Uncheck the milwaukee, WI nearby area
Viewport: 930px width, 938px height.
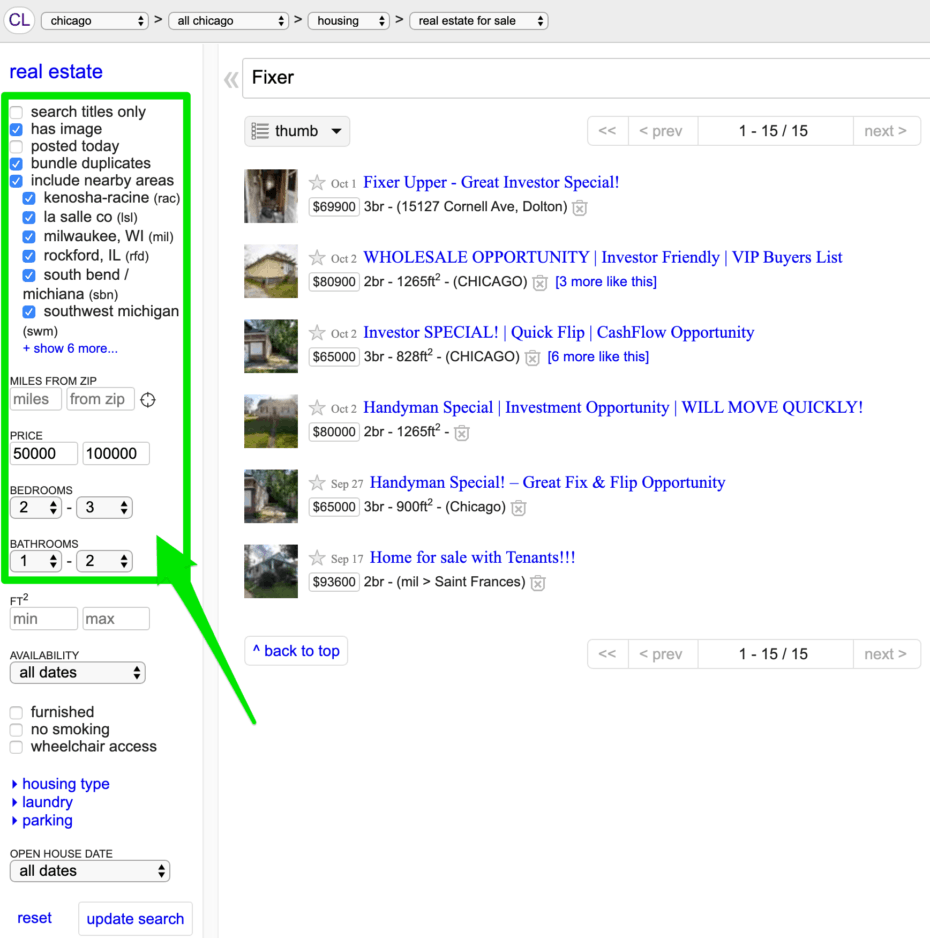(x=29, y=237)
